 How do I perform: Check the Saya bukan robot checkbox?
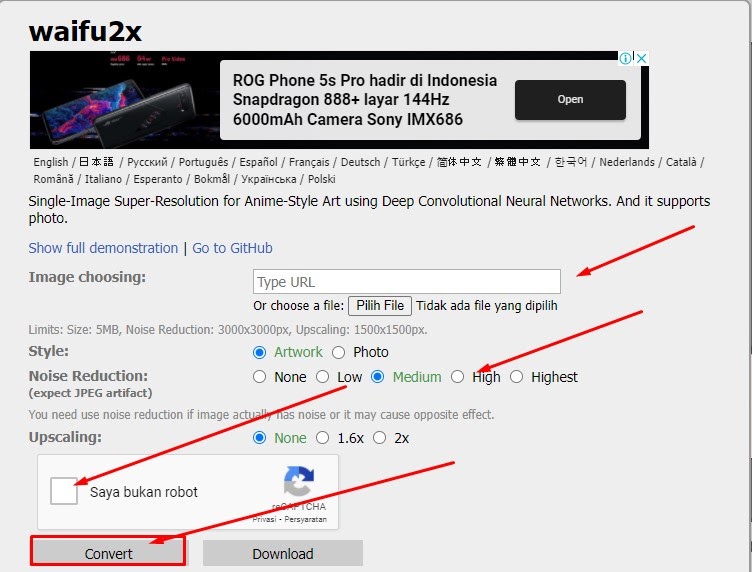[64, 491]
